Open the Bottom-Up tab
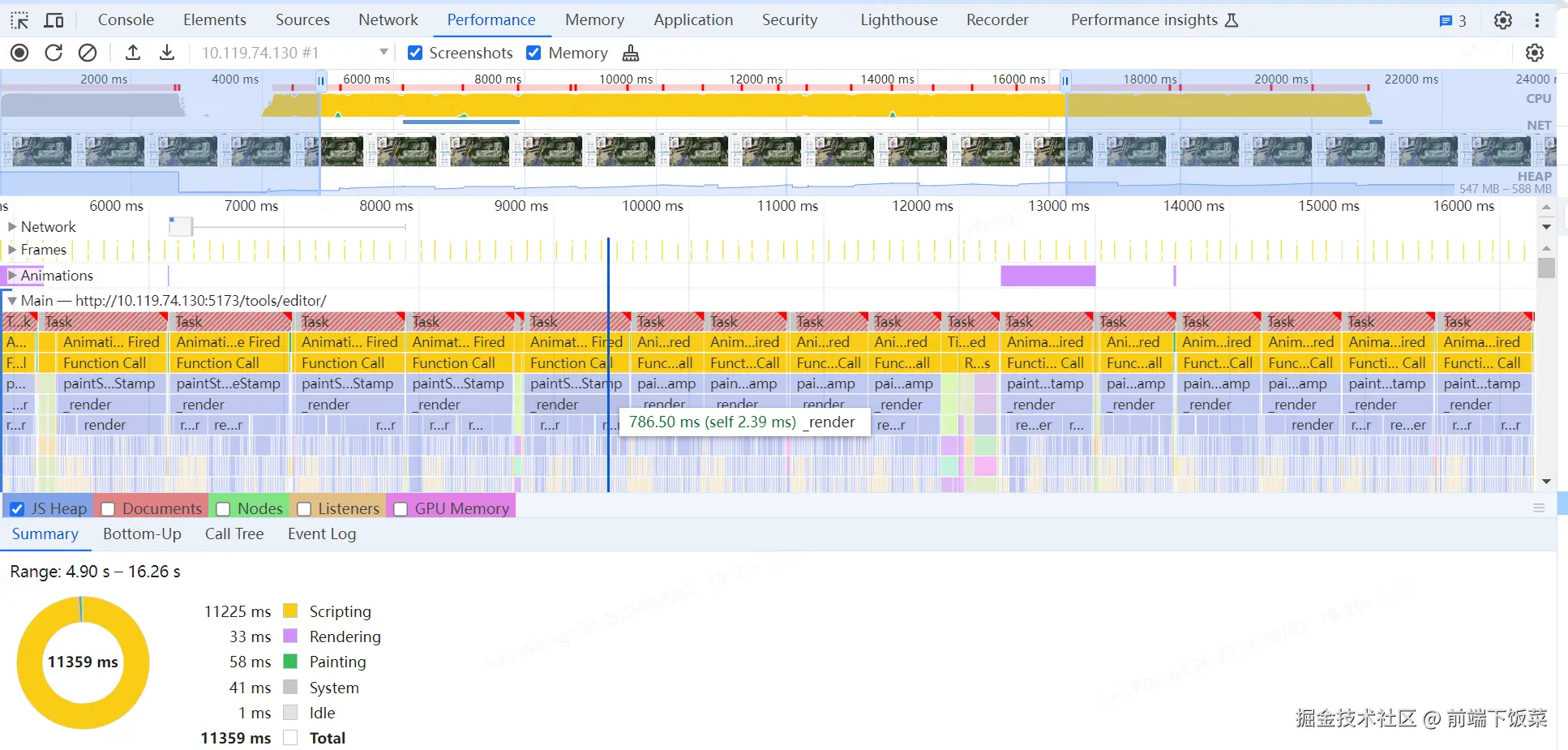1568x750 pixels. (142, 534)
